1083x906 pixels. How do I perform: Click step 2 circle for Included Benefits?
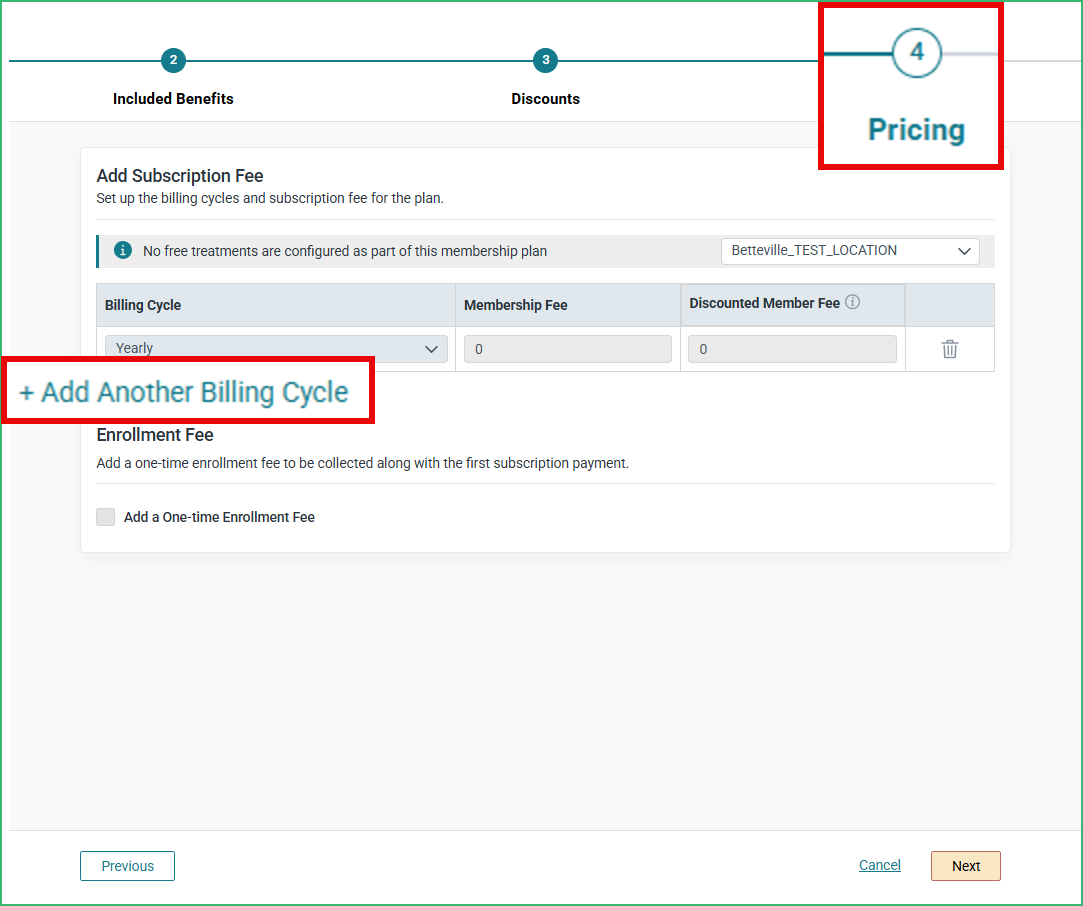pos(173,60)
